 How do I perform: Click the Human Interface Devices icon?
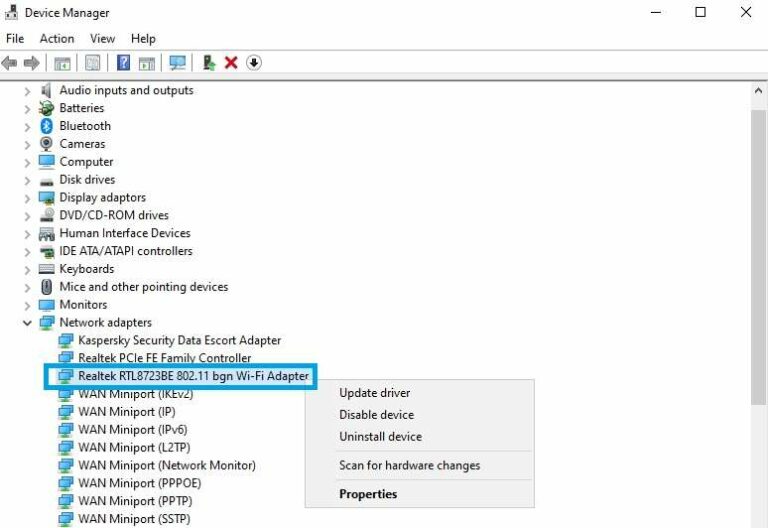coord(47,233)
